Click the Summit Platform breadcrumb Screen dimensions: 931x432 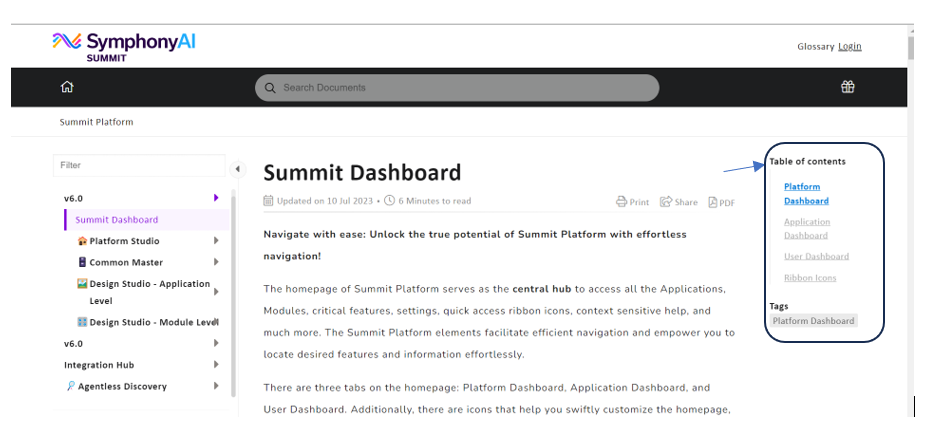[x=96, y=122]
